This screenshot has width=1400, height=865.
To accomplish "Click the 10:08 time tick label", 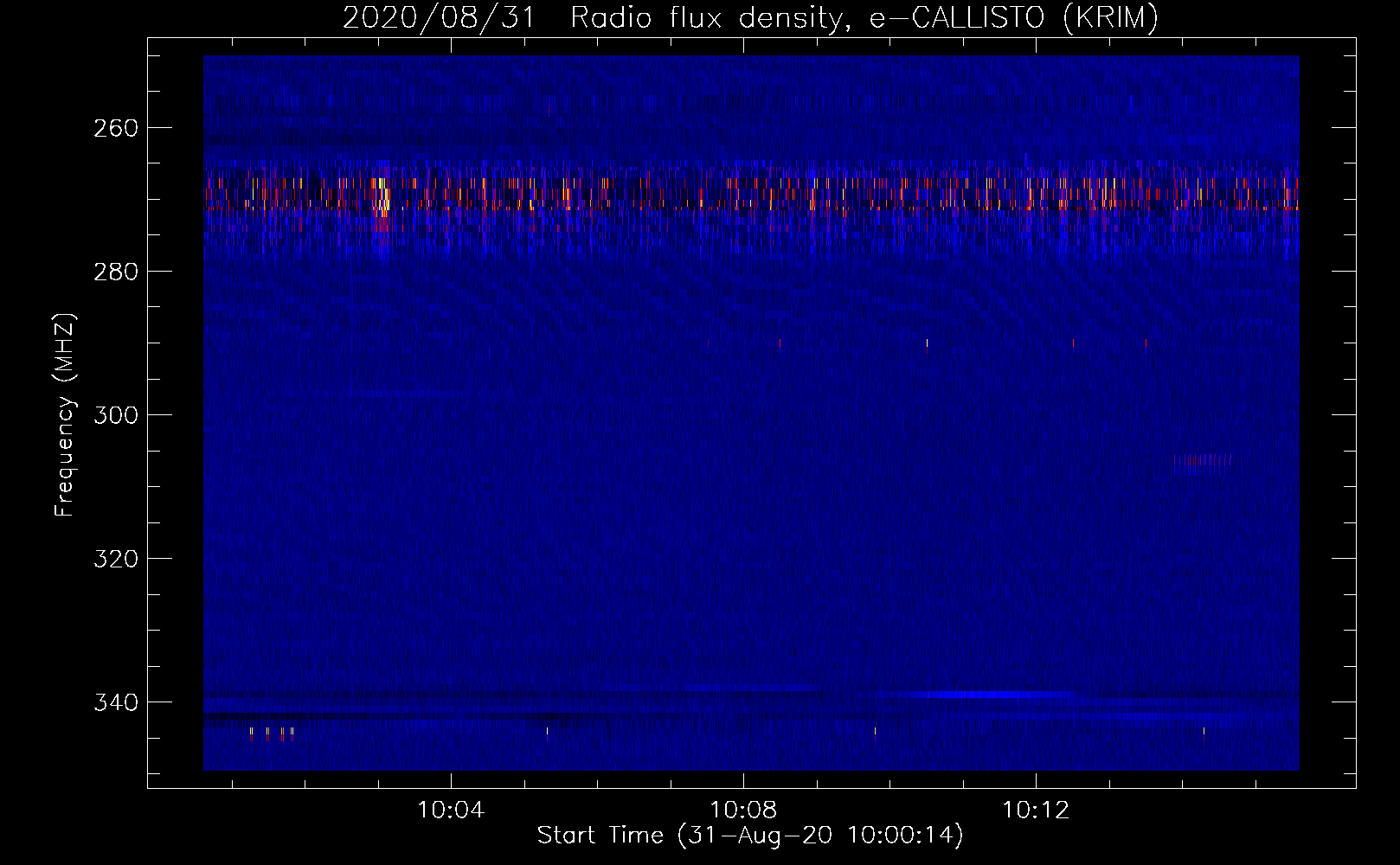I will coord(743,811).
